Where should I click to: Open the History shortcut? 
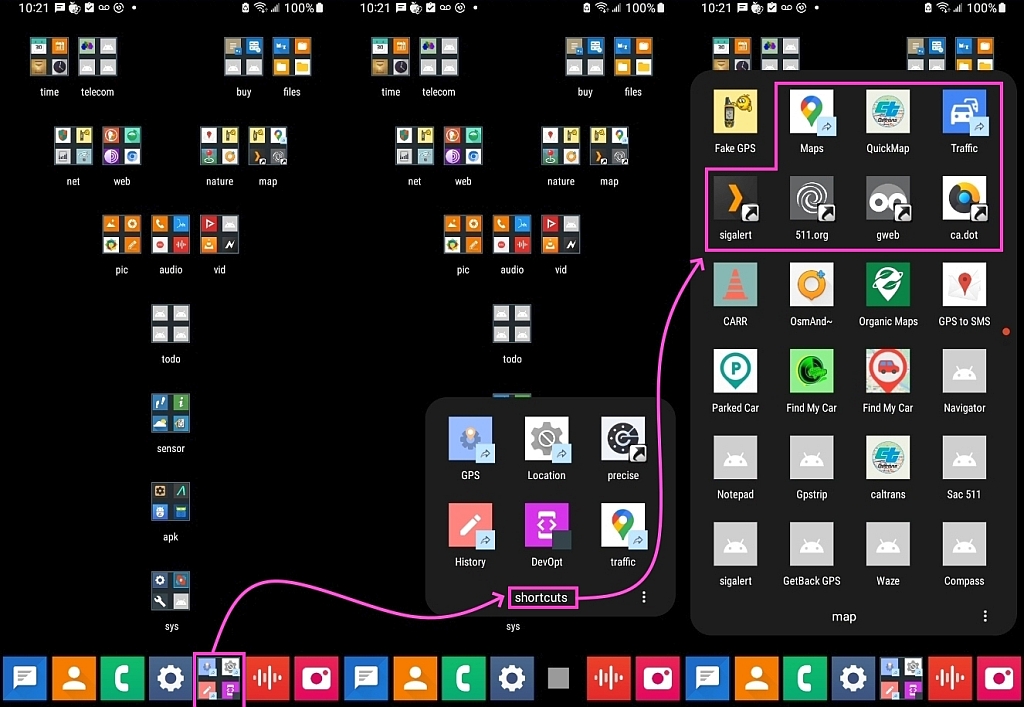(x=470, y=525)
